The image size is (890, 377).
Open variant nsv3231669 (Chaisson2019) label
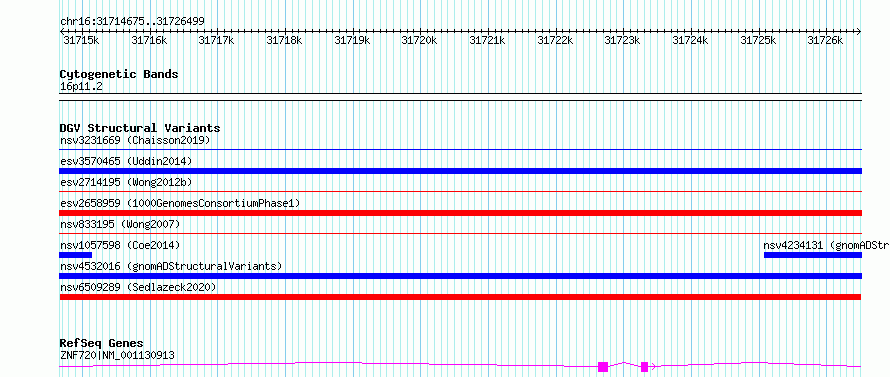(135, 140)
